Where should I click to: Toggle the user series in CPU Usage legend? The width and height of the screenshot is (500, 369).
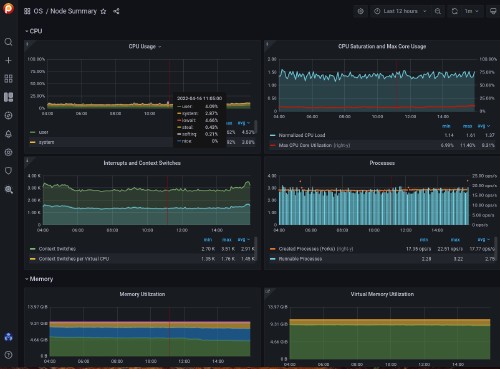pos(43,132)
